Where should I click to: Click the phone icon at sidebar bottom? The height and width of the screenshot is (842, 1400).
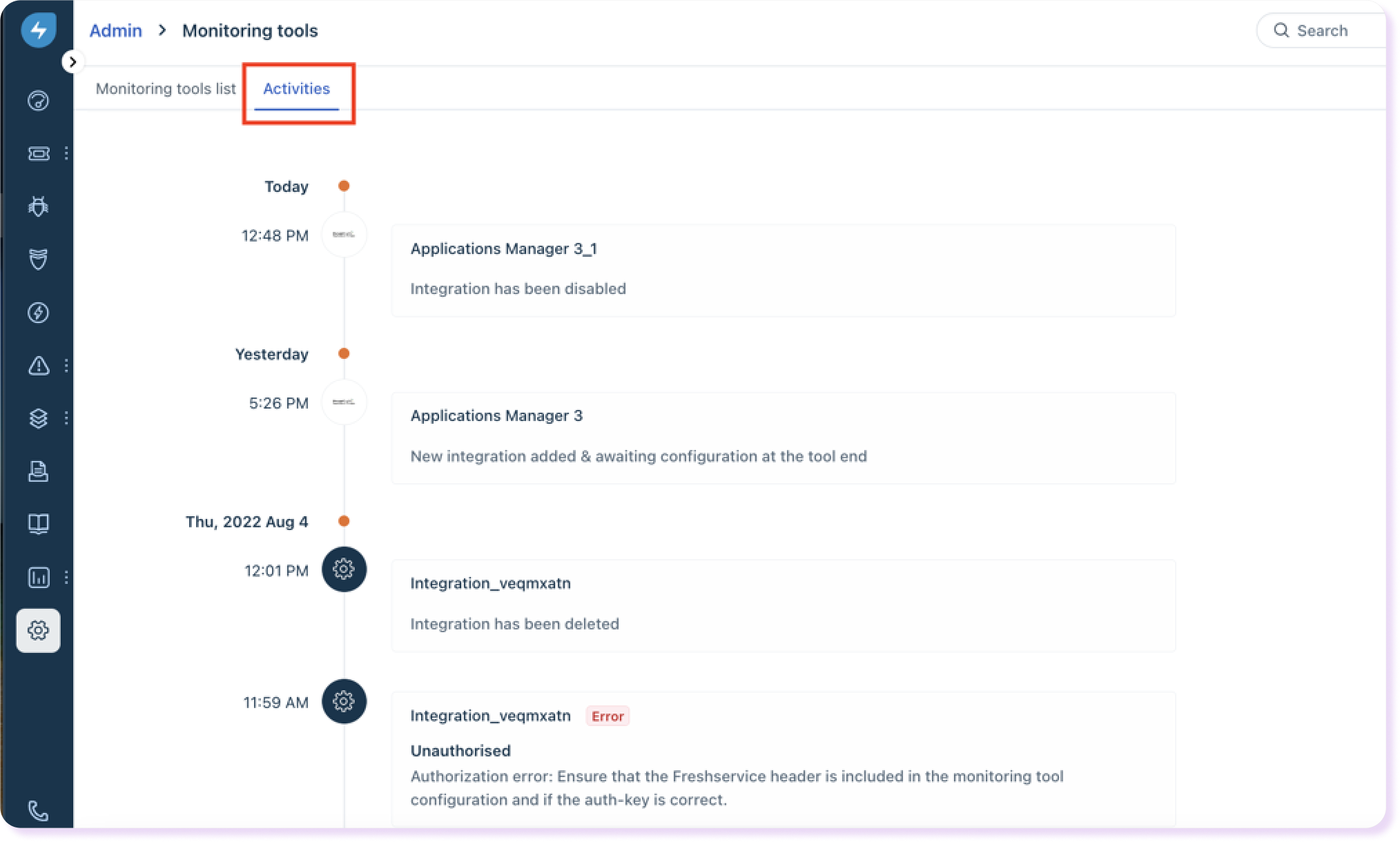[38, 810]
